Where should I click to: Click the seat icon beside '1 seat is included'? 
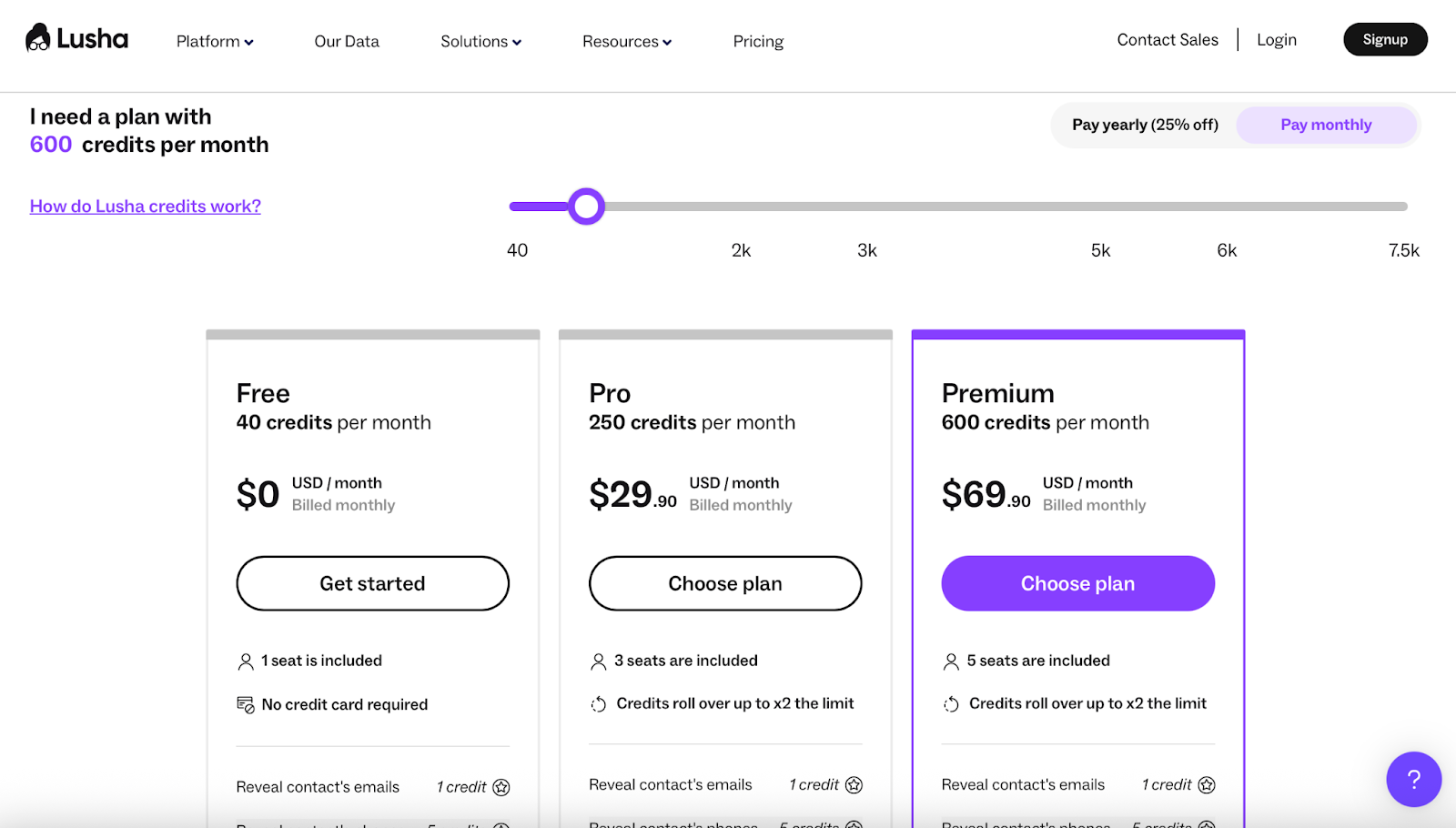tap(245, 661)
